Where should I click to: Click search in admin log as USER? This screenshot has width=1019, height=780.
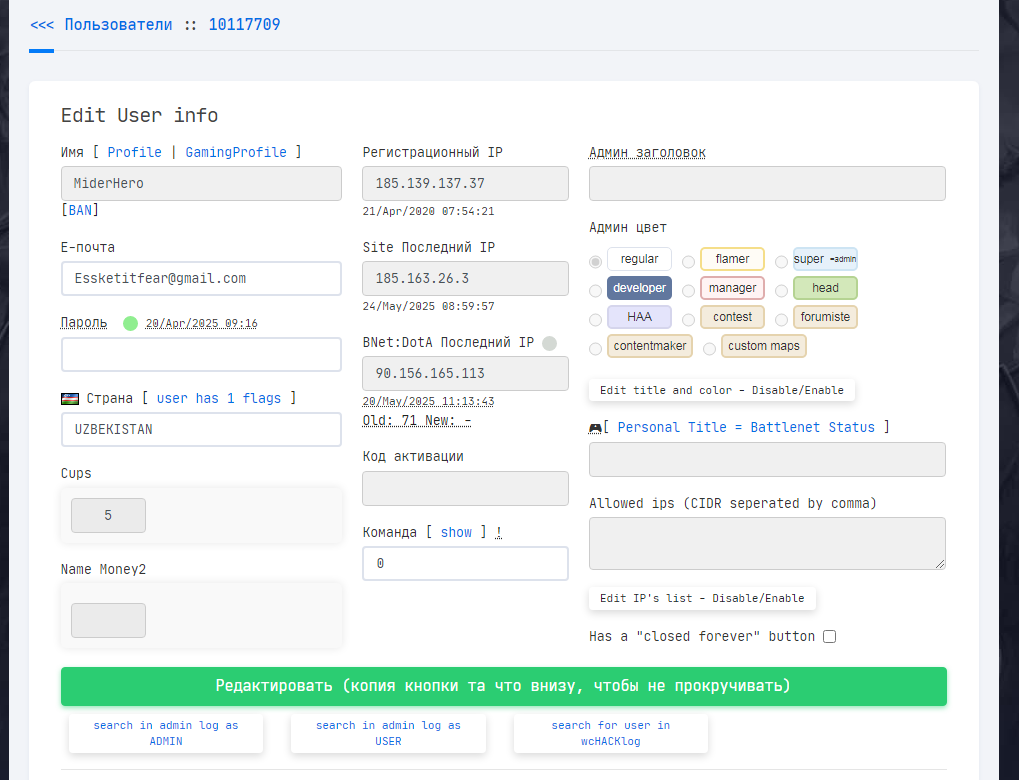pos(389,733)
